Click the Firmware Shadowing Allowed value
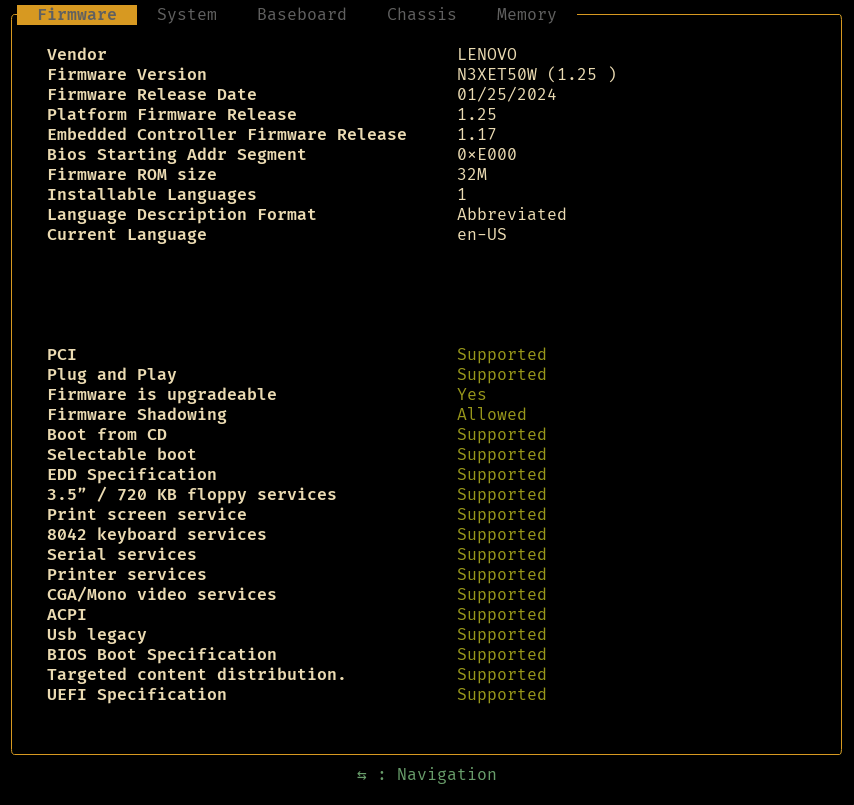Image resolution: width=854 pixels, height=805 pixels. pos(492,415)
